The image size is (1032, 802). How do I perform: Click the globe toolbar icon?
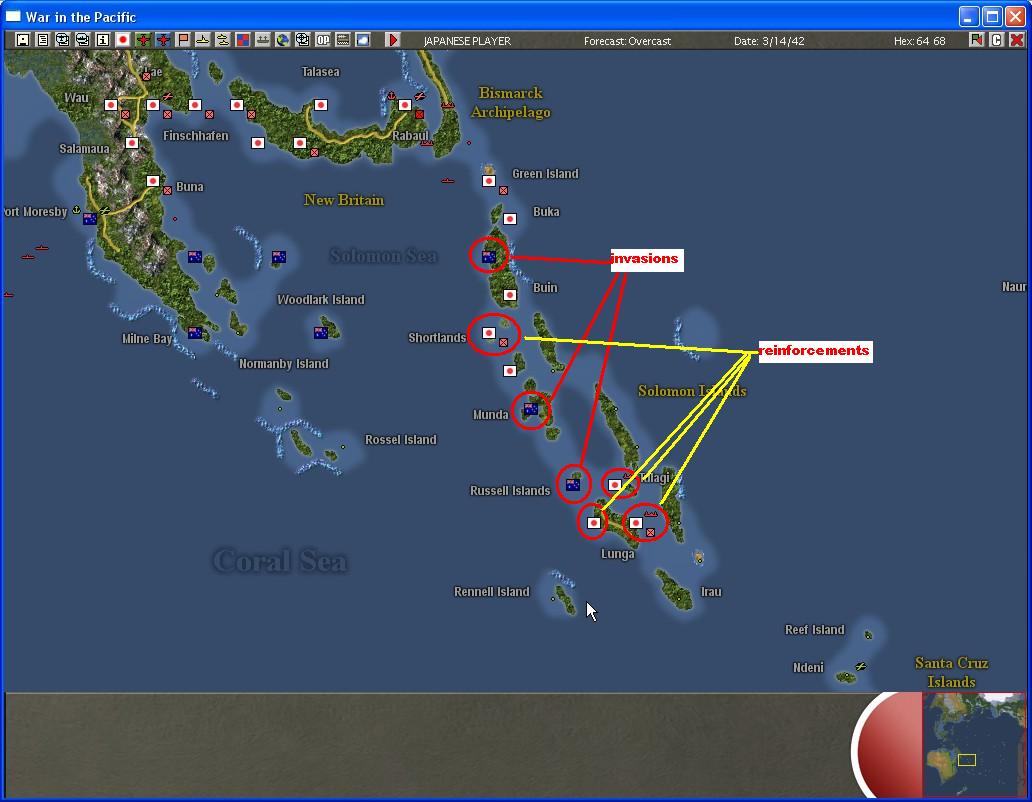coord(283,40)
